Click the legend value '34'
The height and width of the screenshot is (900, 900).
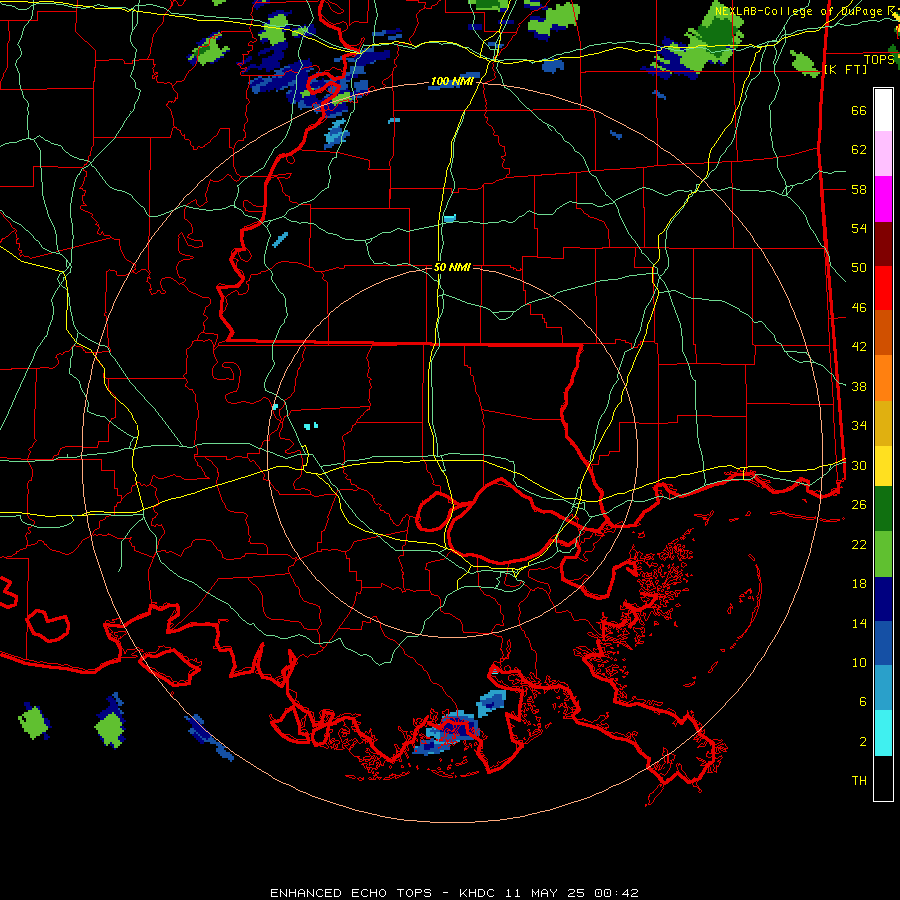859,426
